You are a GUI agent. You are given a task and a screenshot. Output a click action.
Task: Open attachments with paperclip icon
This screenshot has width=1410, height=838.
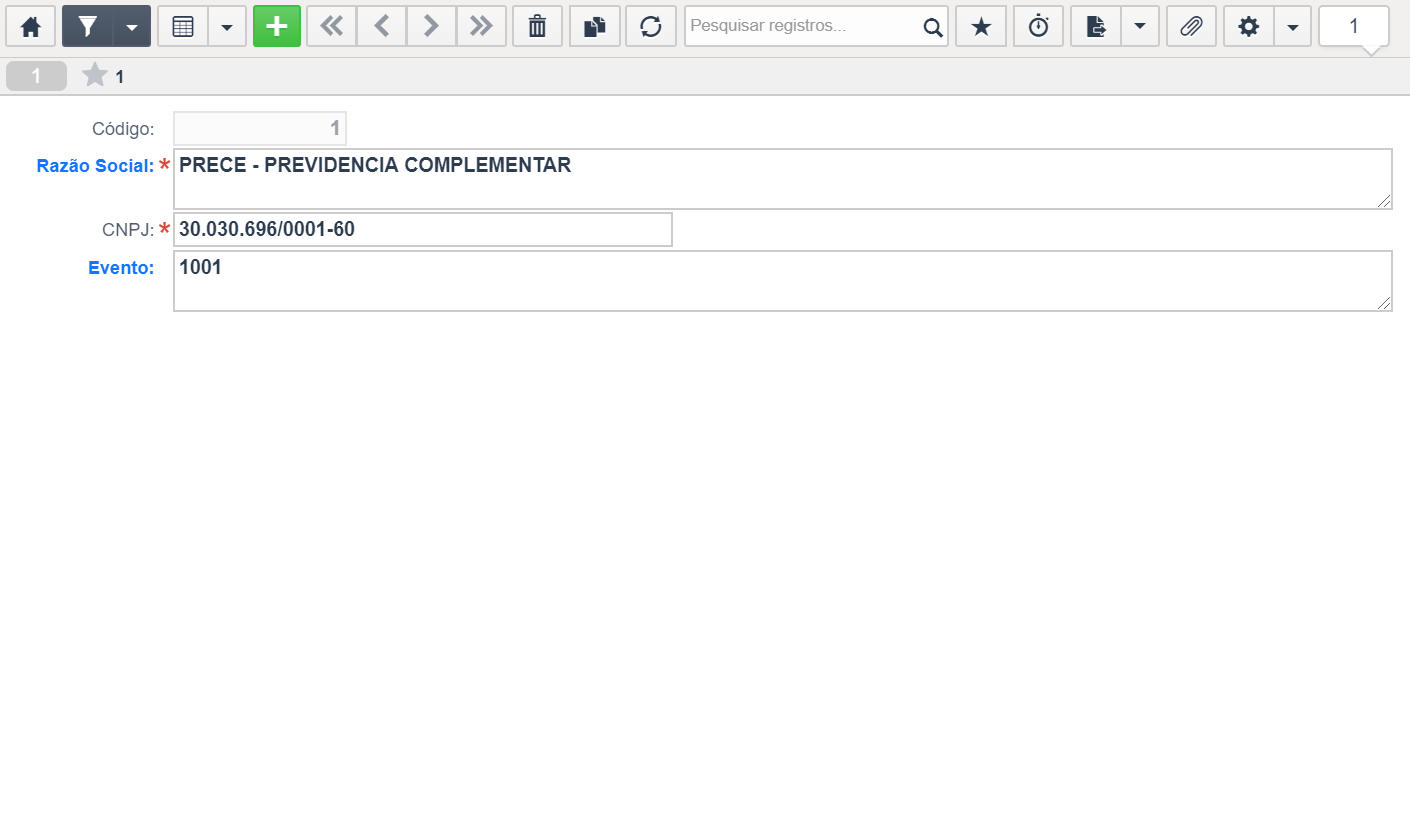click(x=1191, y=27)
